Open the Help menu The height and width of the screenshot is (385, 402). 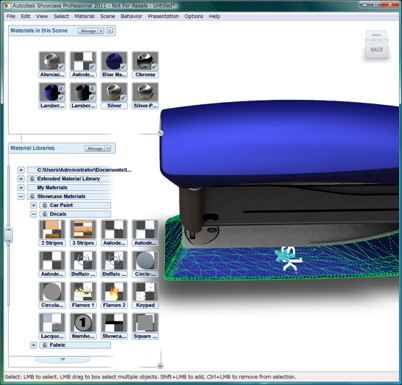[214, 16]
